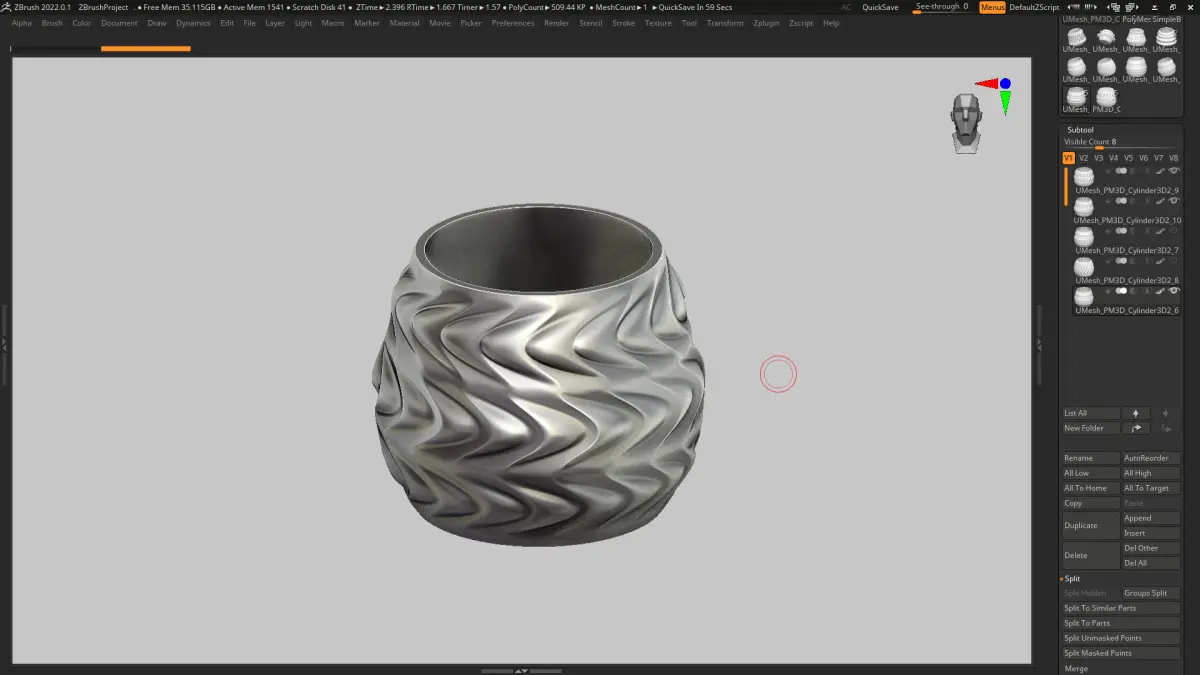Toggle visibility eye of UMesh_PM3D_Cylinder3D2_10
The height and width of the screenshot is (675, 1200).
coord(1174,201)
